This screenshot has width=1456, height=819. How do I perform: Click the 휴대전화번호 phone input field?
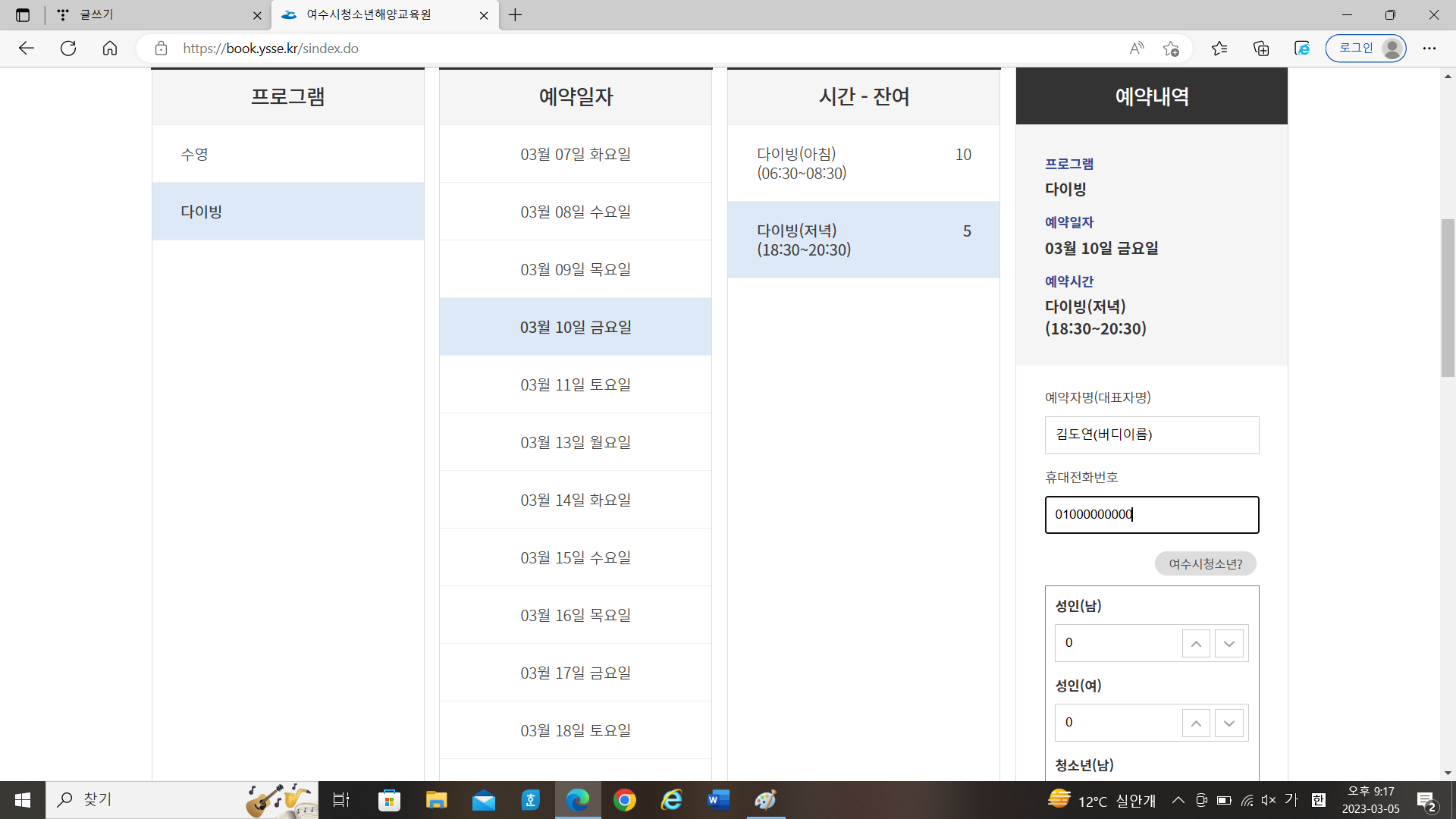[1152, 515]
